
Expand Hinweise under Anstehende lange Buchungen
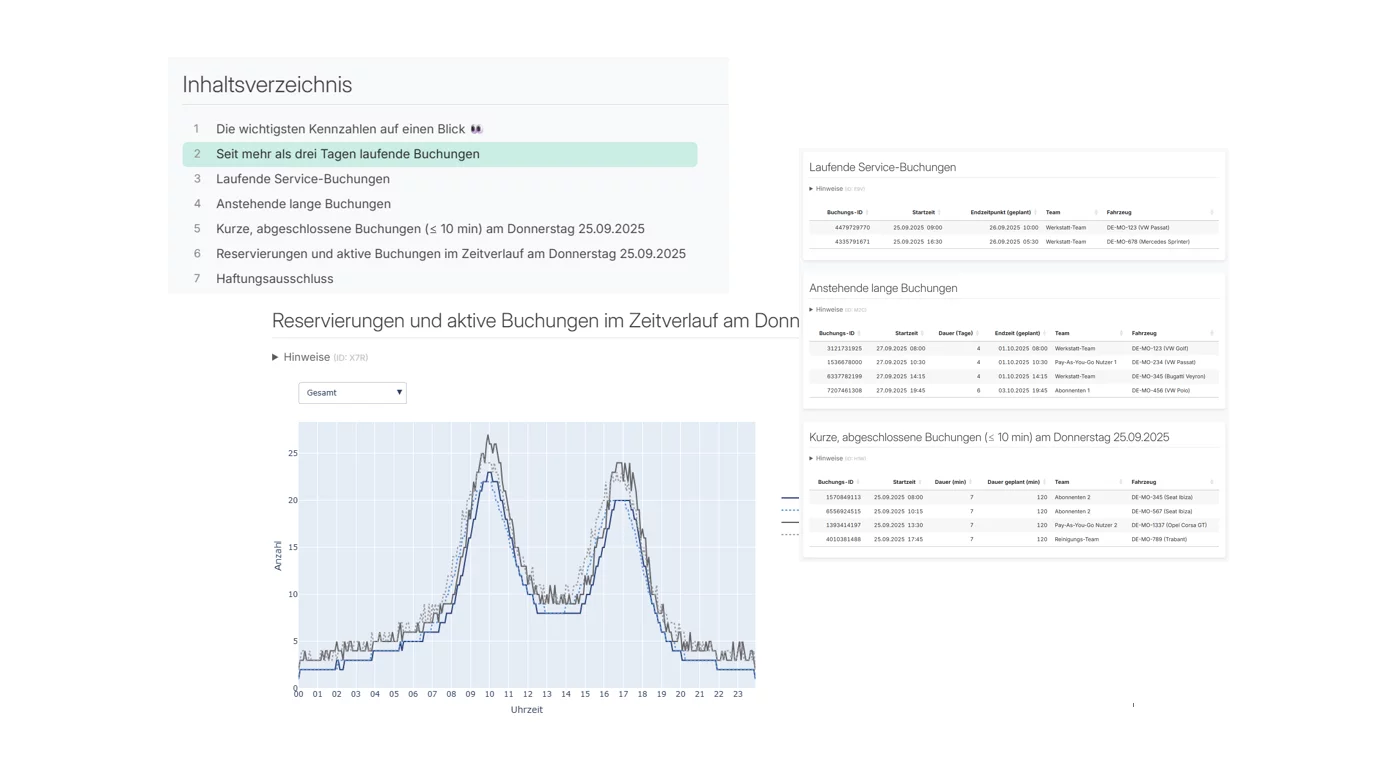(x=829, y=310)
